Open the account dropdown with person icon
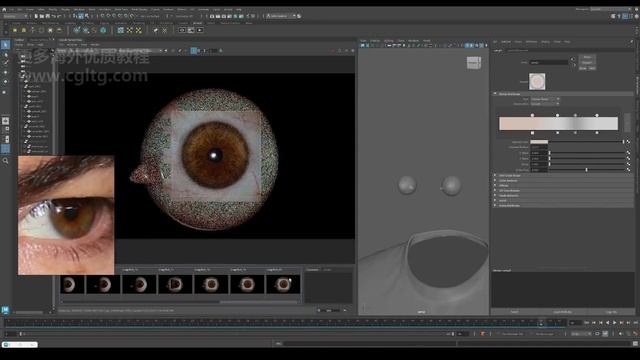Screen dimensions: 640x360 [x=282, y=16]
